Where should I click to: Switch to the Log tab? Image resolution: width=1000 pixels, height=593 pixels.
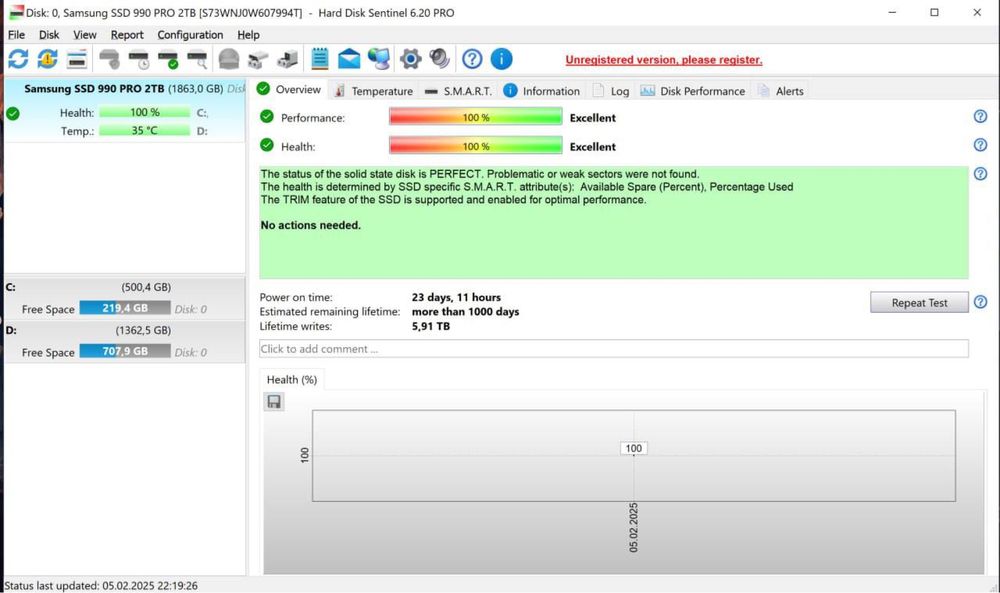[x=611, y=91]
